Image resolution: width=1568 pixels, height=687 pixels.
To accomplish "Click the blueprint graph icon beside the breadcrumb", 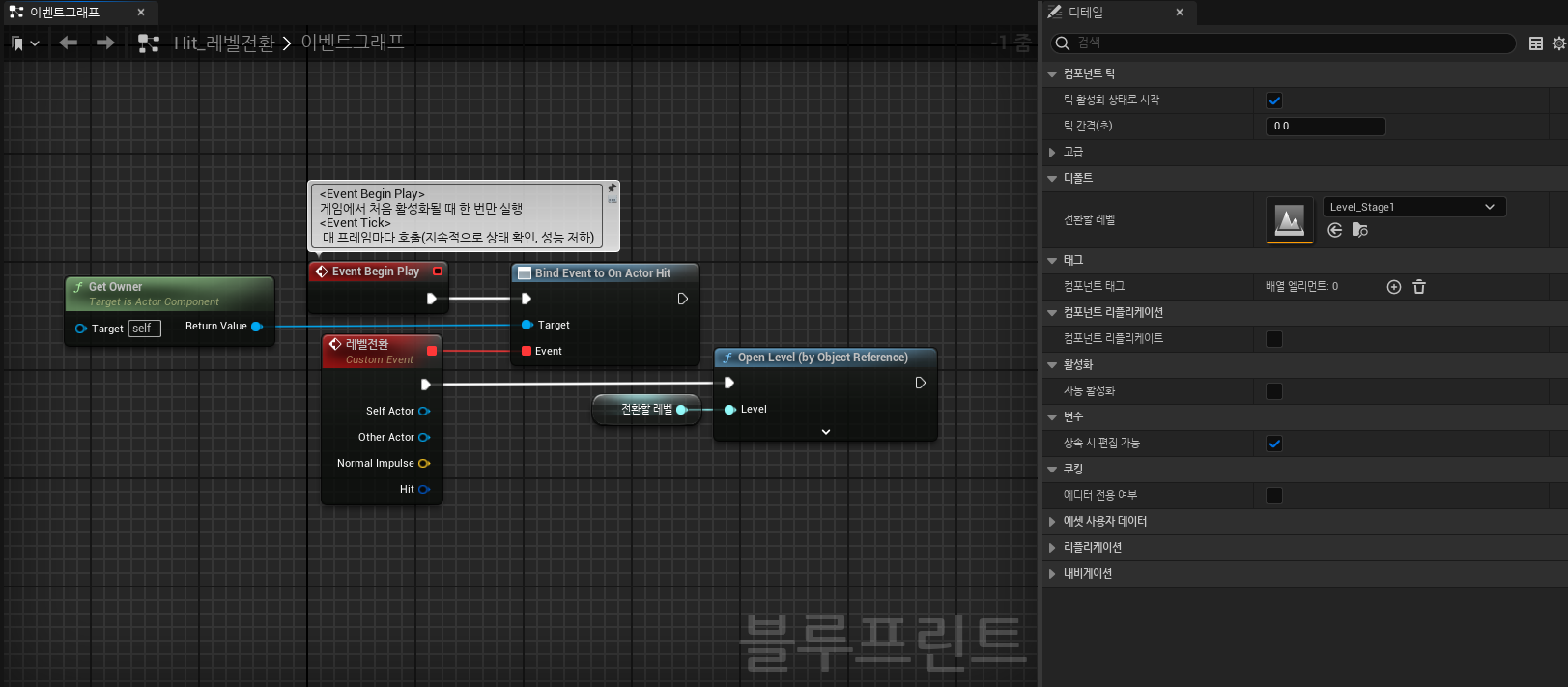I will 148,43.
